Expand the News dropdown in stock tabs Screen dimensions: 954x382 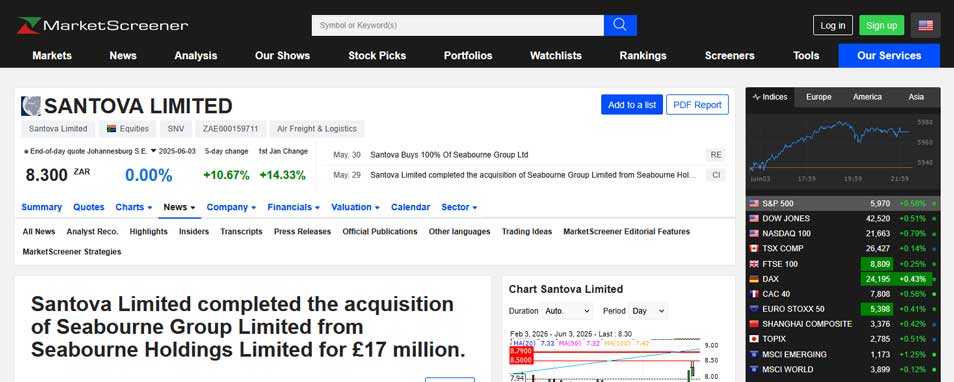point(179,207)
